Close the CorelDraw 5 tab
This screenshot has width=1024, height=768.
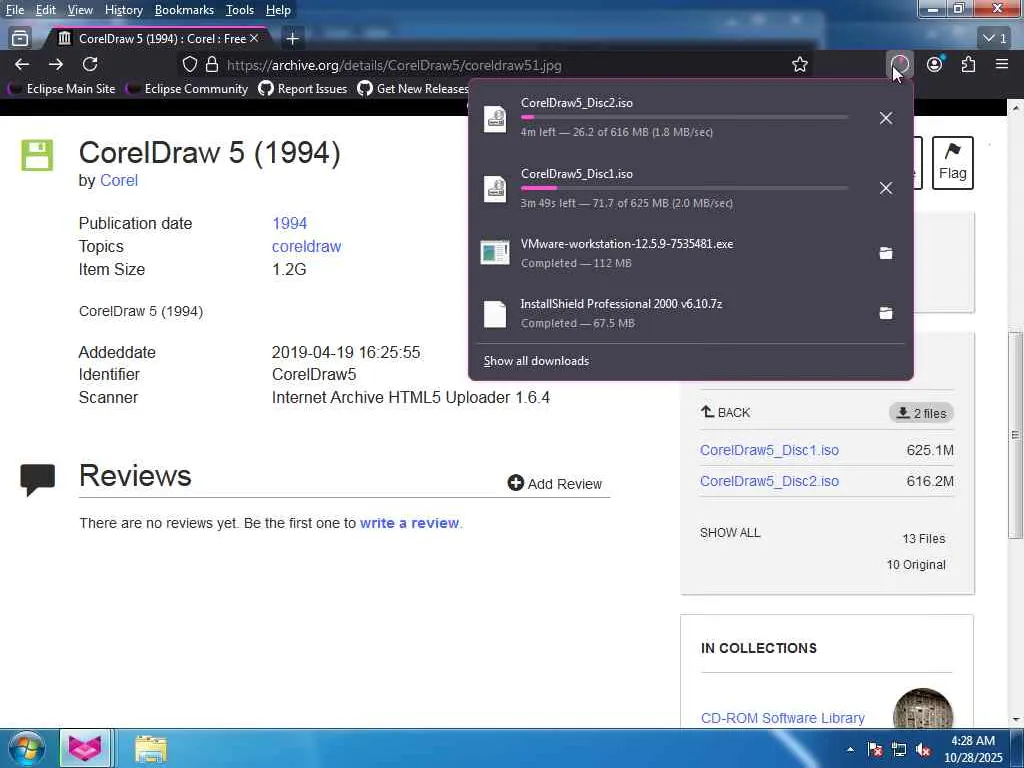254,39
